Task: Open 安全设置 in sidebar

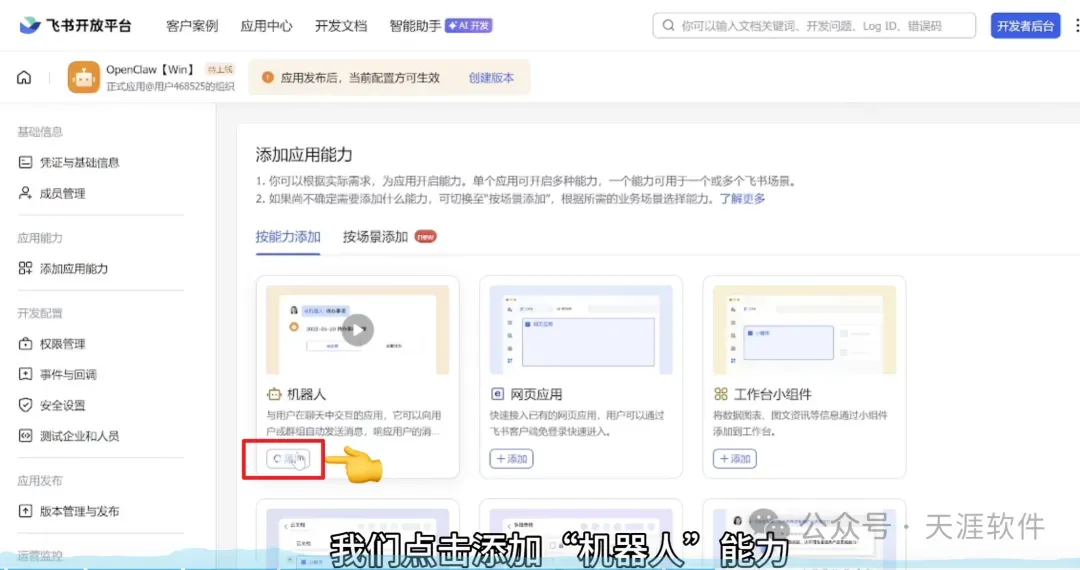Action: pyautogui.click(x=62, y=405)
